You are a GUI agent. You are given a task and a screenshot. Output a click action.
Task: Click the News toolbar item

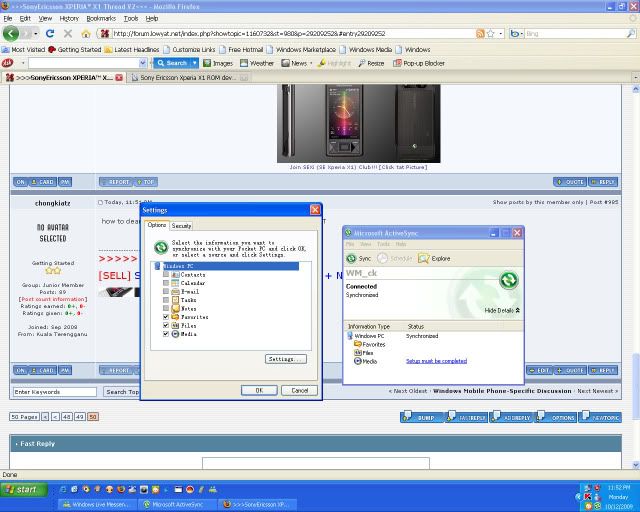294,63
